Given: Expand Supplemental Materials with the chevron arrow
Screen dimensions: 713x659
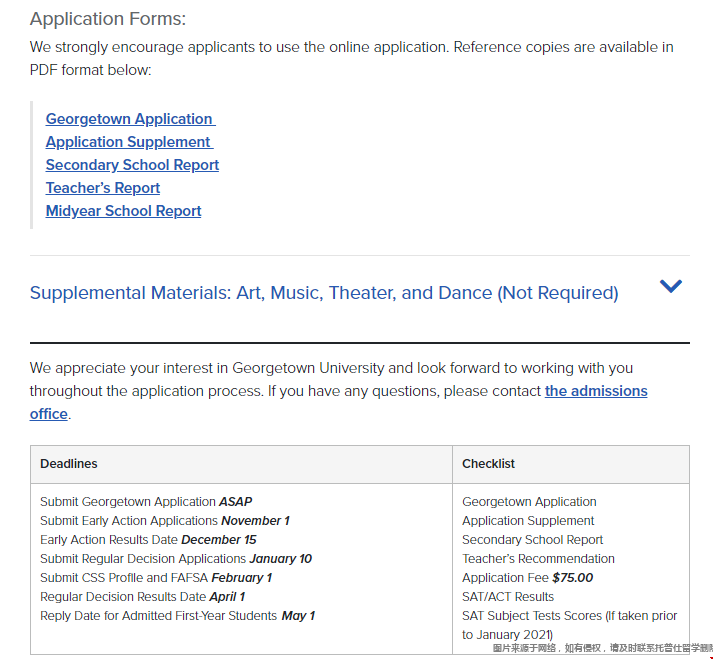Looking at the screenshot, I should pos(670,286).
